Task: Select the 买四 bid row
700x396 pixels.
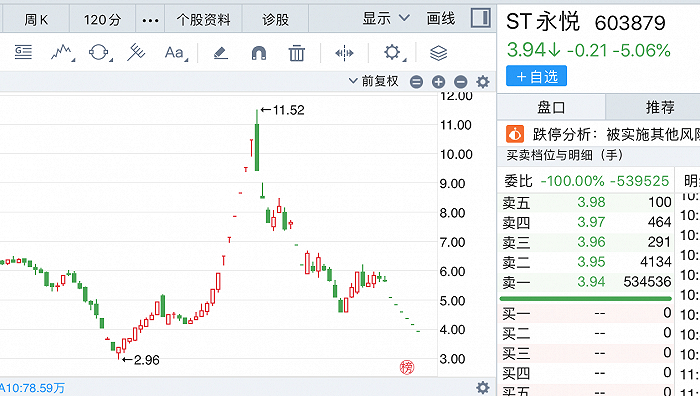Action: (586, 373)
